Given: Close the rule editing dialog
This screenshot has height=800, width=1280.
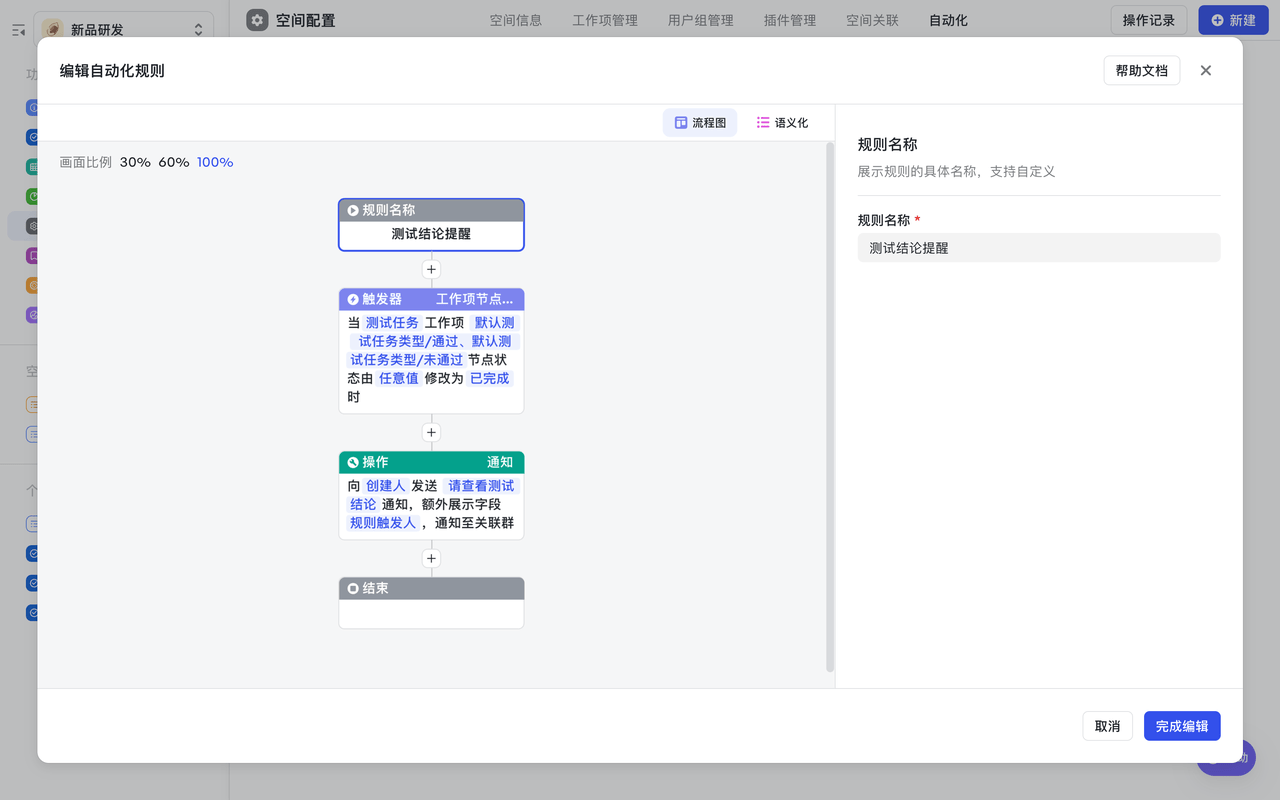Looking at the screenshot, I should [x=1206, y=71].
